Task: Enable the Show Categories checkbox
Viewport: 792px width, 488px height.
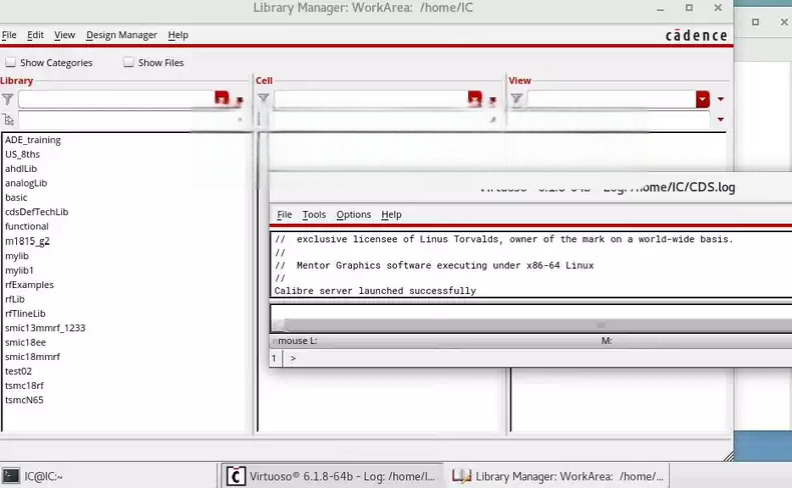Action: (11, 62)
